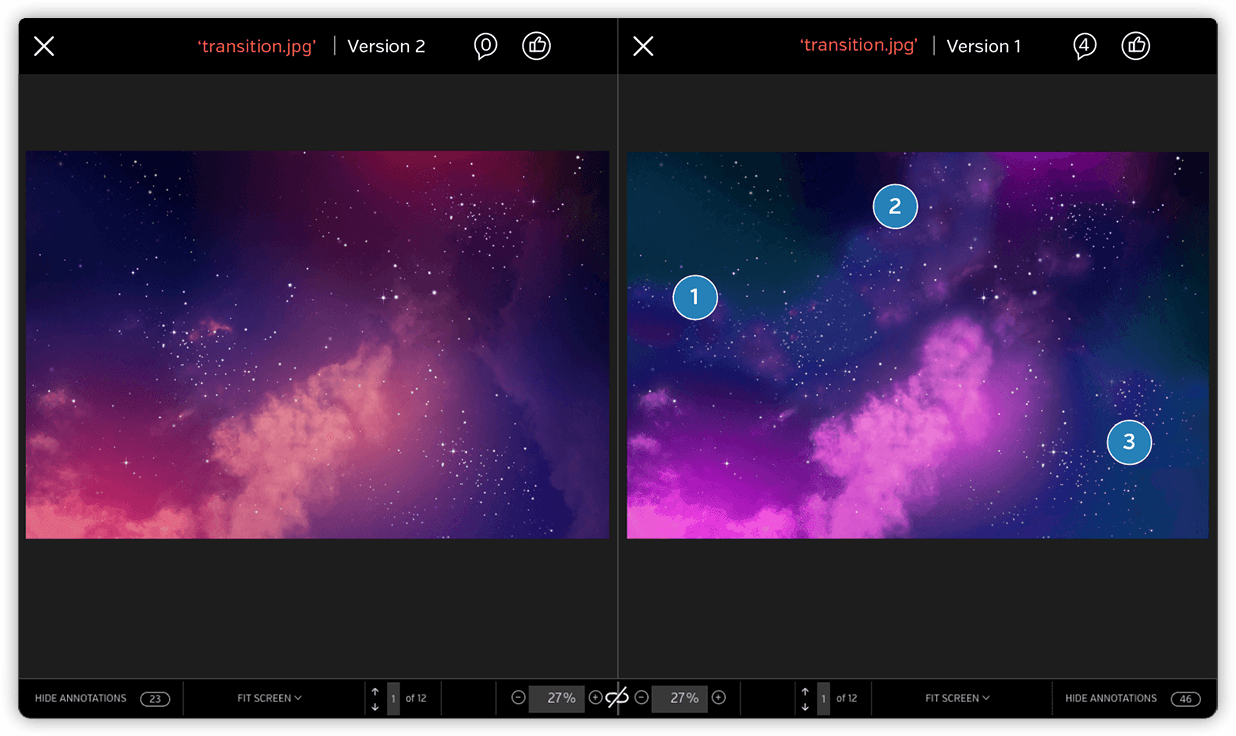
Task: Open annotation marker 3 on image
Action: tap(1129, 442)
